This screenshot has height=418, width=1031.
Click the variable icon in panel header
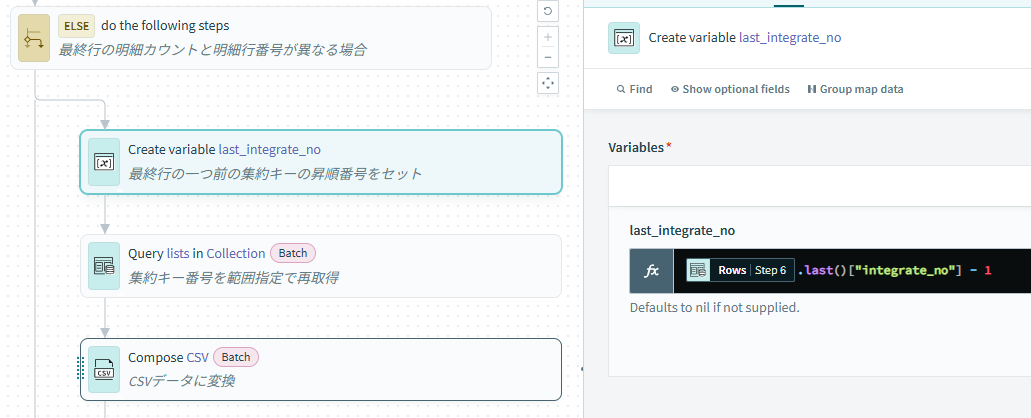pyautogui.click(x=624, y=38)
